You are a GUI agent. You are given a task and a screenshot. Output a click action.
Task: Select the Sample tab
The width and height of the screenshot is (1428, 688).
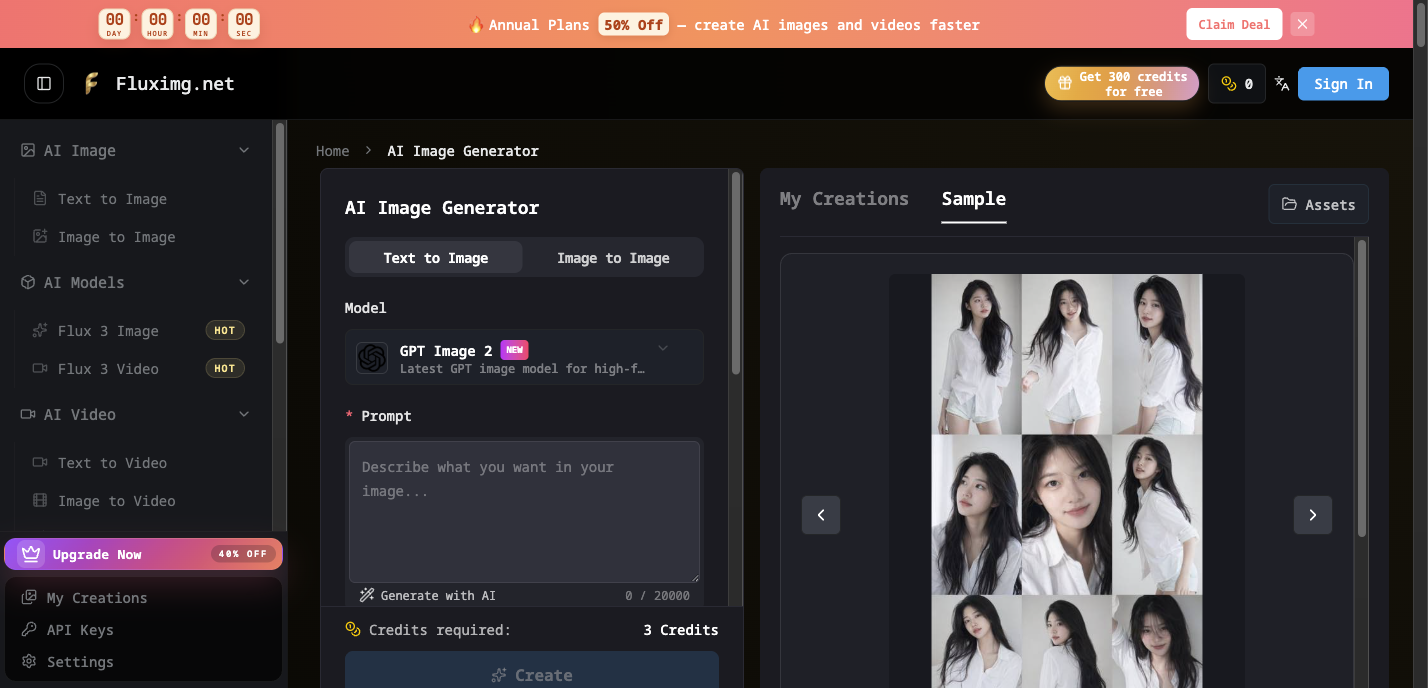coord(974,199)
